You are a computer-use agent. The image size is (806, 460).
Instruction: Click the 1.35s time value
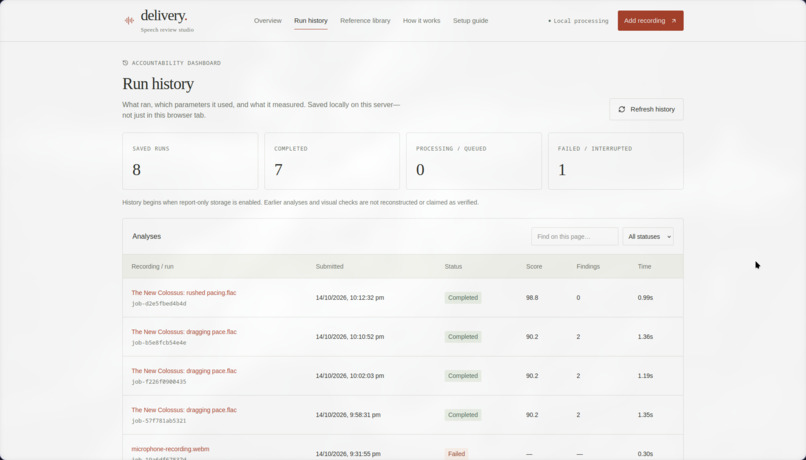click(x=645, y=415)
